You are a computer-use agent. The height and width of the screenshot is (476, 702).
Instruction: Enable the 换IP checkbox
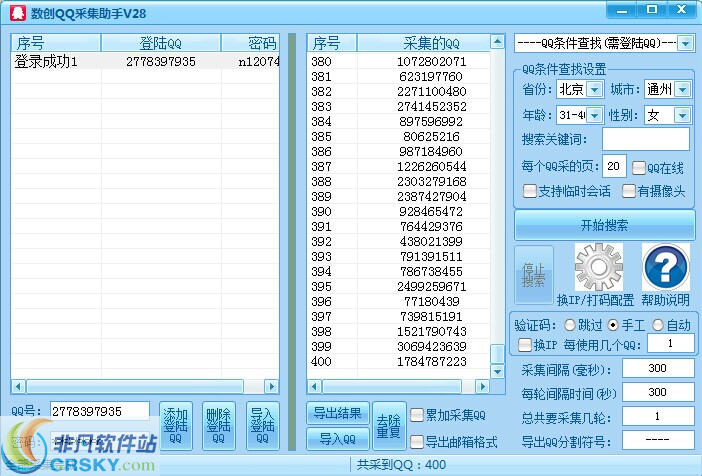point(525,344)
